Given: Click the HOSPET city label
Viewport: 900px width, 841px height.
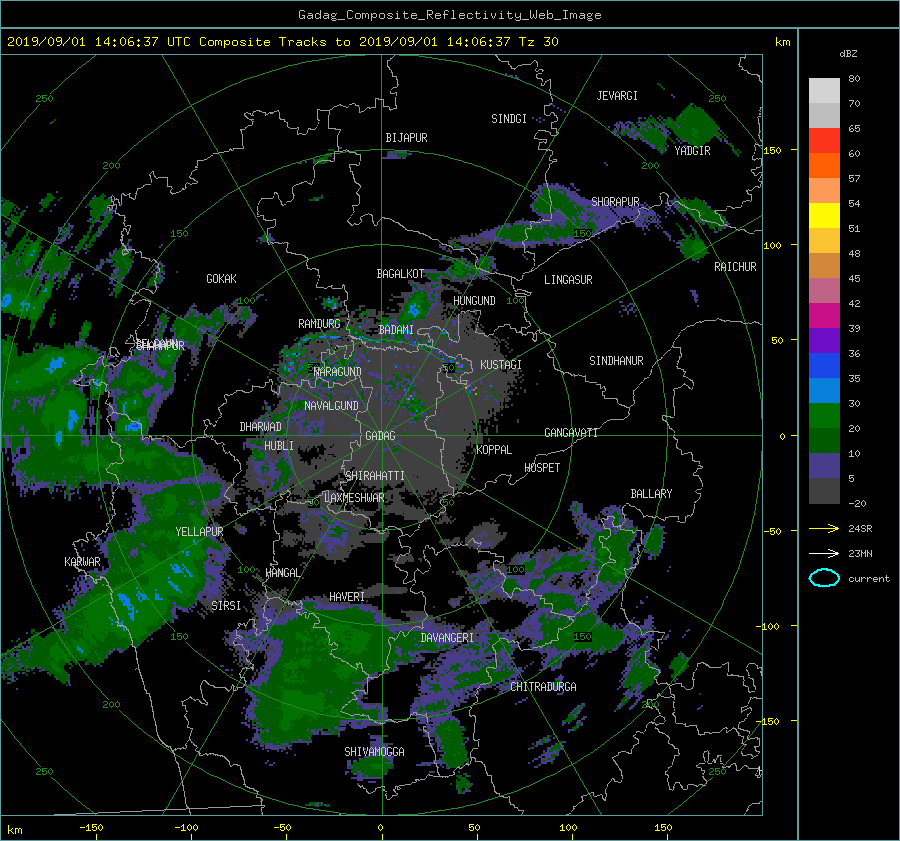Looking at the screenshot, I should (542, 468).
